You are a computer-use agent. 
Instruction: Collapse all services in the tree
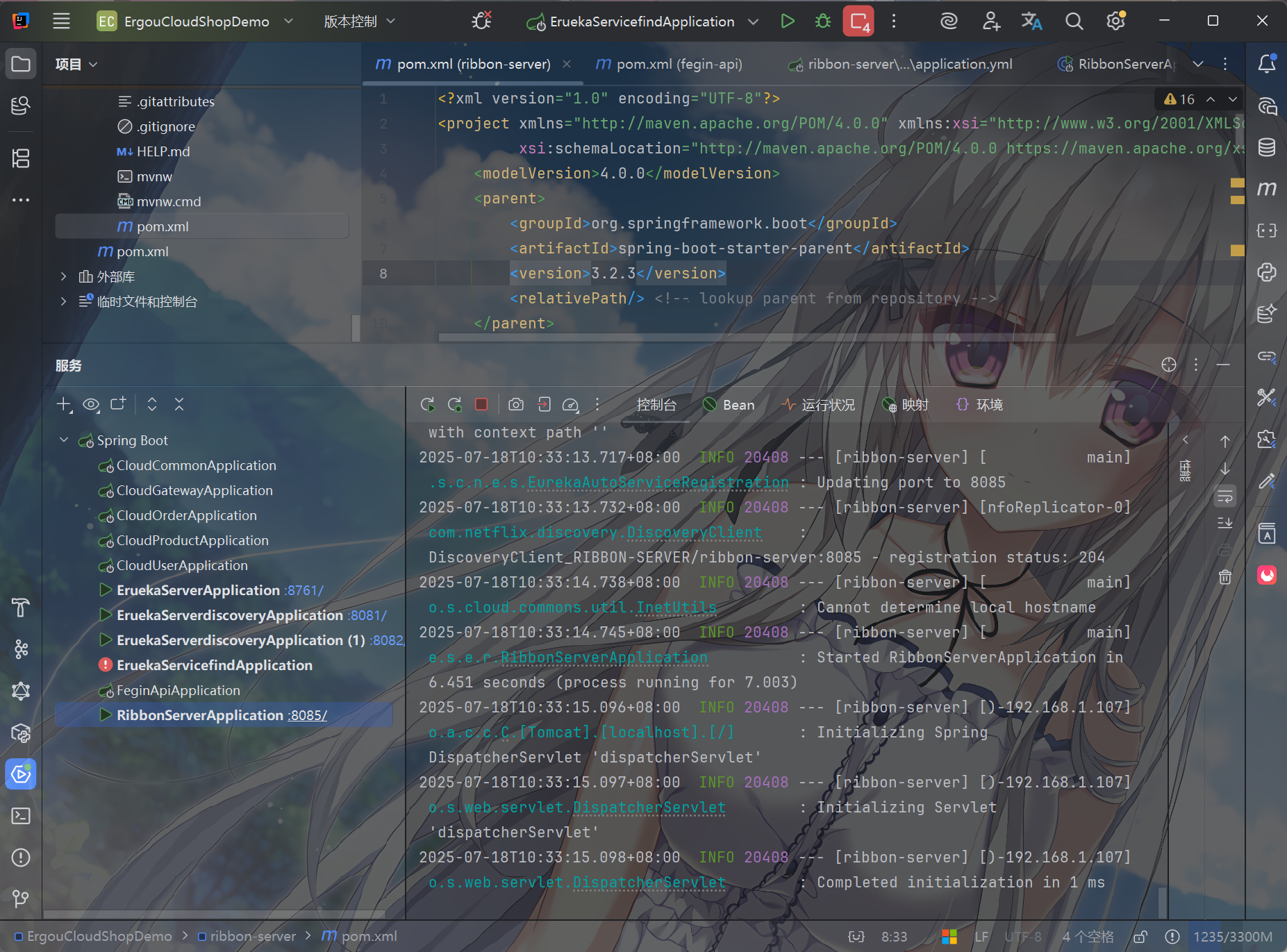pyautogui.click(x=179, y=404)
